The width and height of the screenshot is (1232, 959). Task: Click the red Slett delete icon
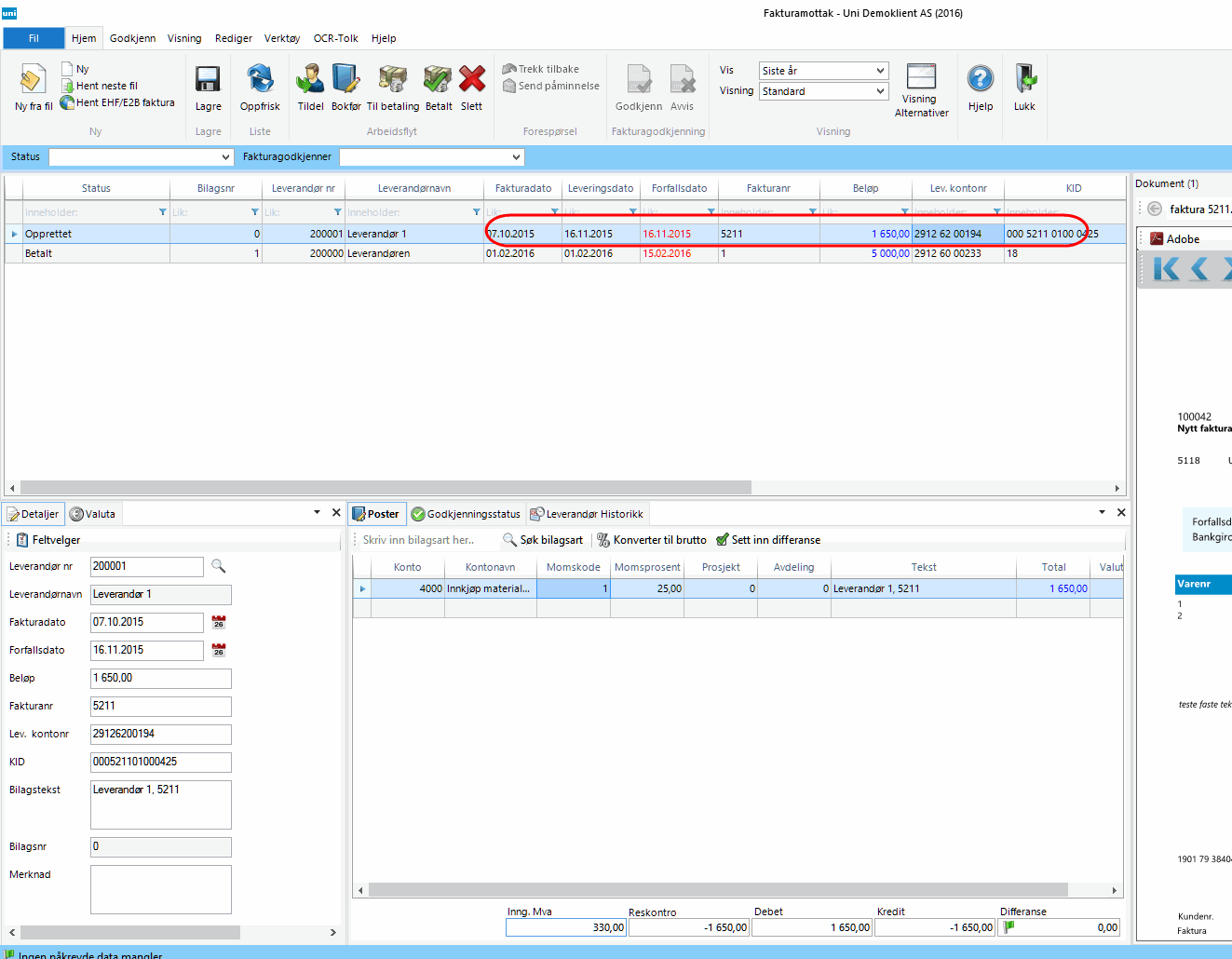coord(472,80)
